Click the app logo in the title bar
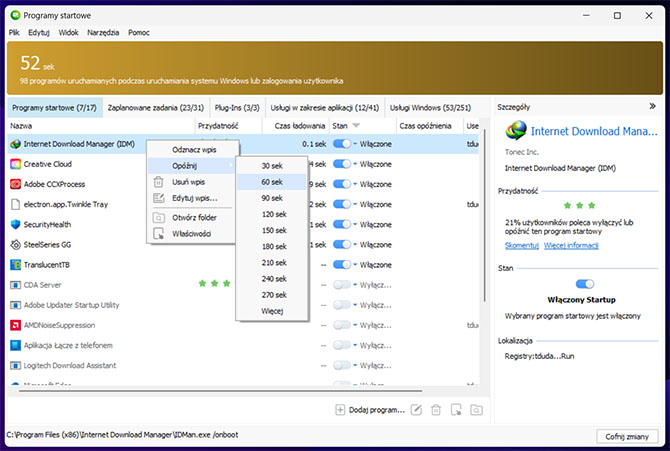Screen dimensions: 670x451 coord(15,15)
